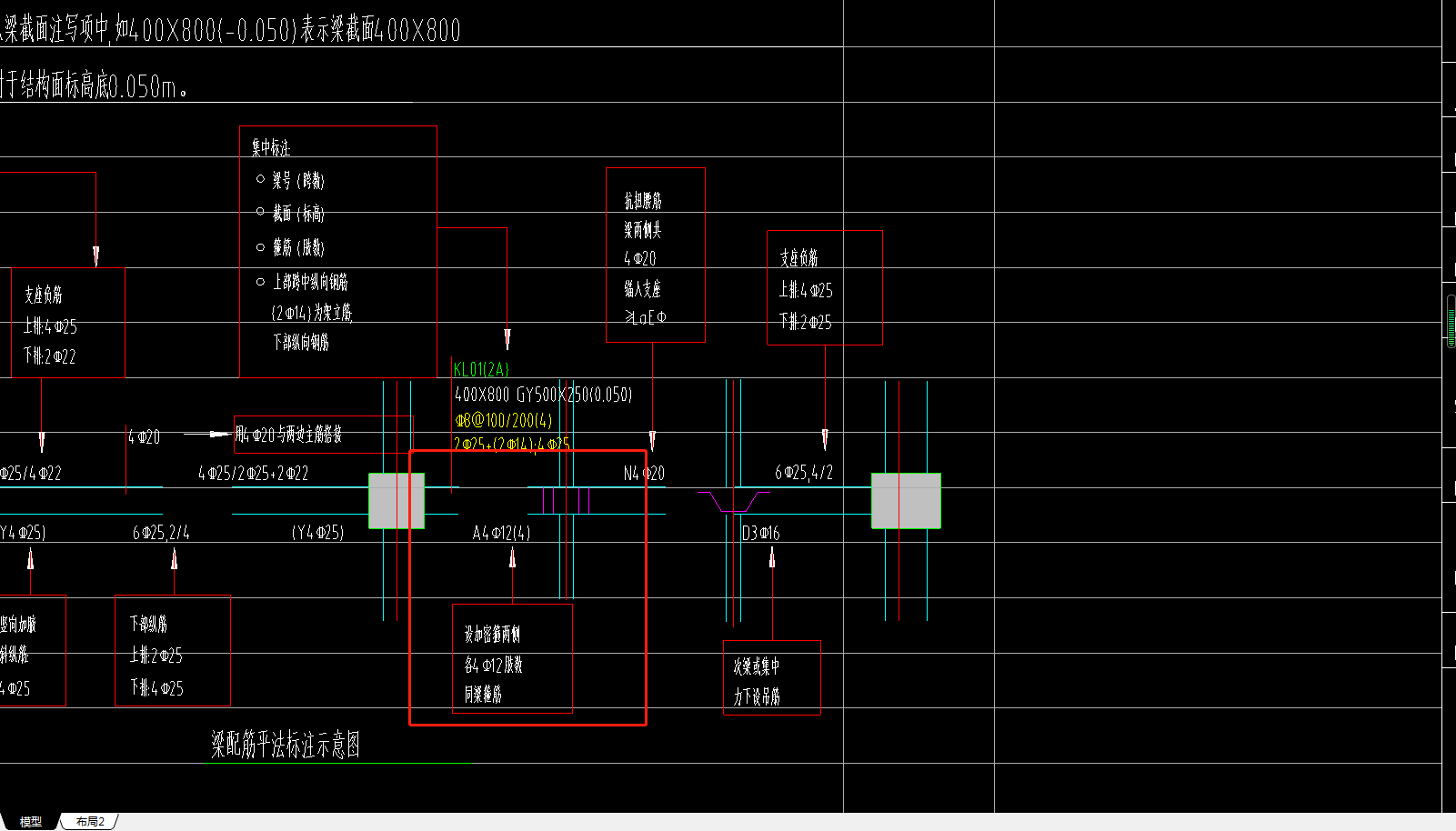Click the (Y4Φ25) haunch label with both parentheses
1456x831 pixels.
(317, 533)
